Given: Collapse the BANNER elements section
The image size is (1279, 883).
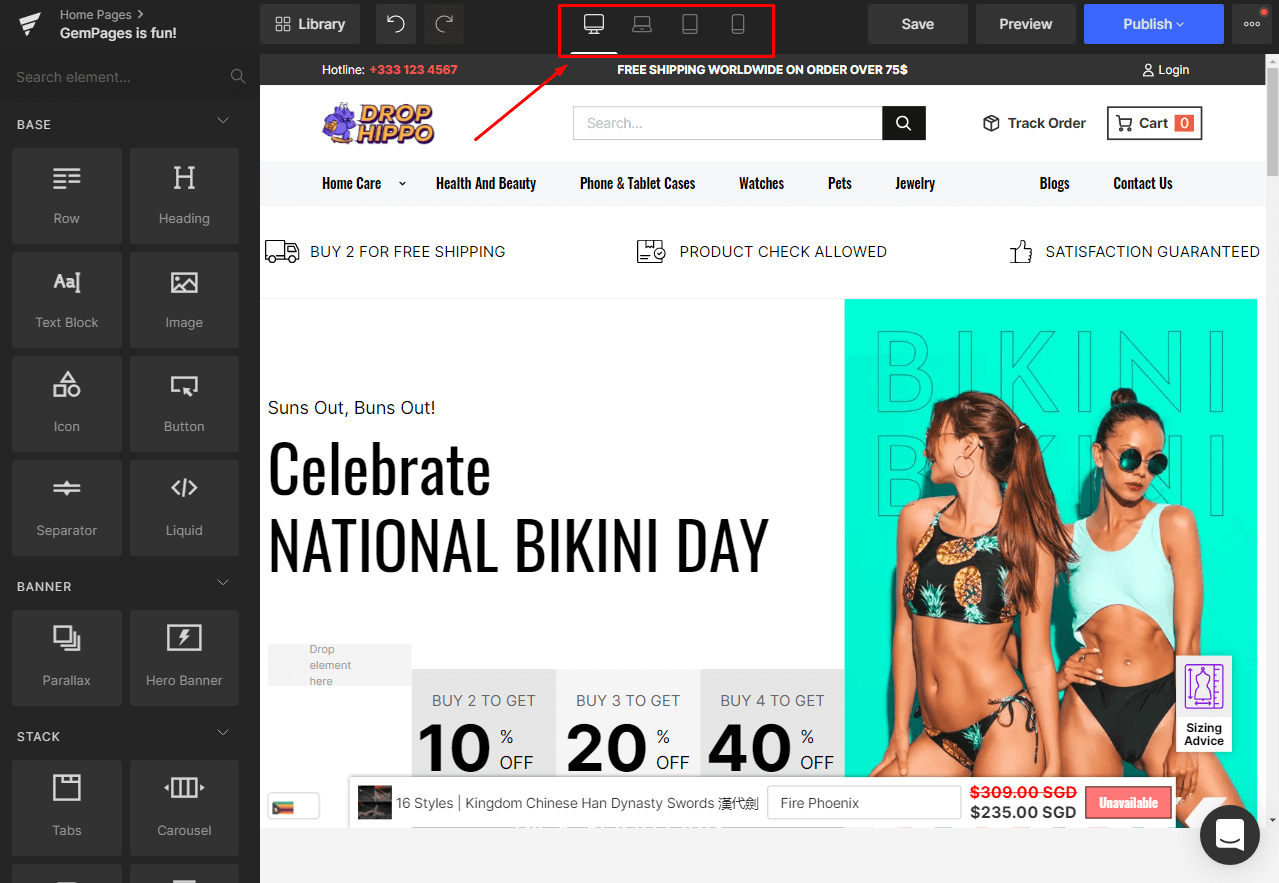Looking at the screenshot, I should (x=223, y=583).
